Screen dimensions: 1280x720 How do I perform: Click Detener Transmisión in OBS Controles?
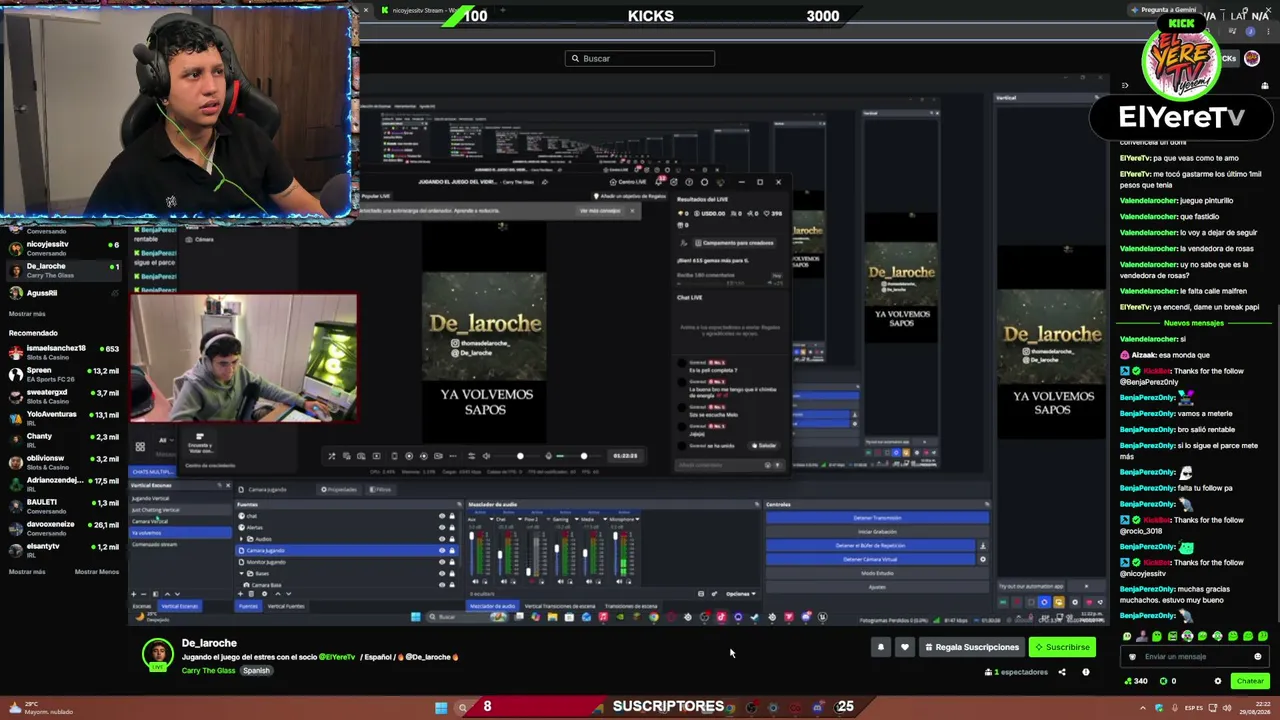(877, 518)
